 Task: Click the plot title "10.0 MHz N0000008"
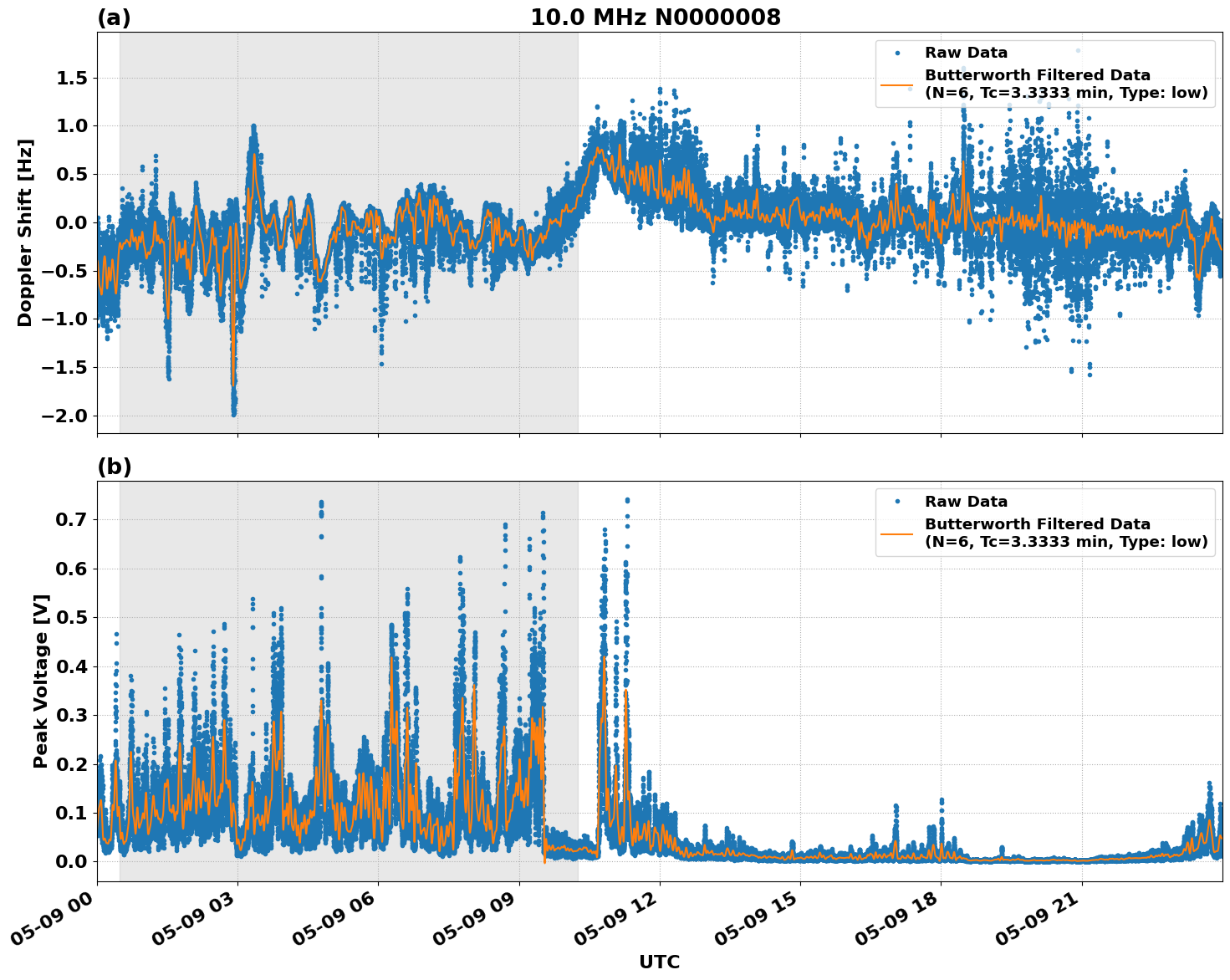point(656,18)
